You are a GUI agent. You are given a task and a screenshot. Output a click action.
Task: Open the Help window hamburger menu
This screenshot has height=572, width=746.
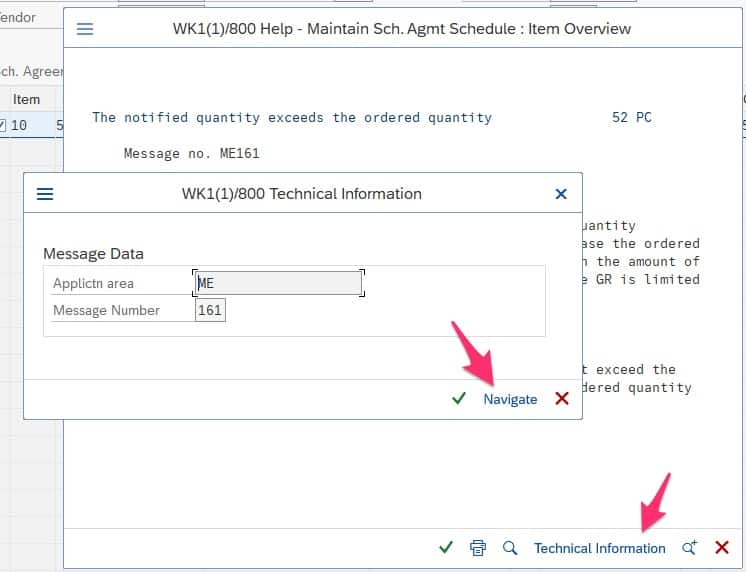(x=85, y=29)
